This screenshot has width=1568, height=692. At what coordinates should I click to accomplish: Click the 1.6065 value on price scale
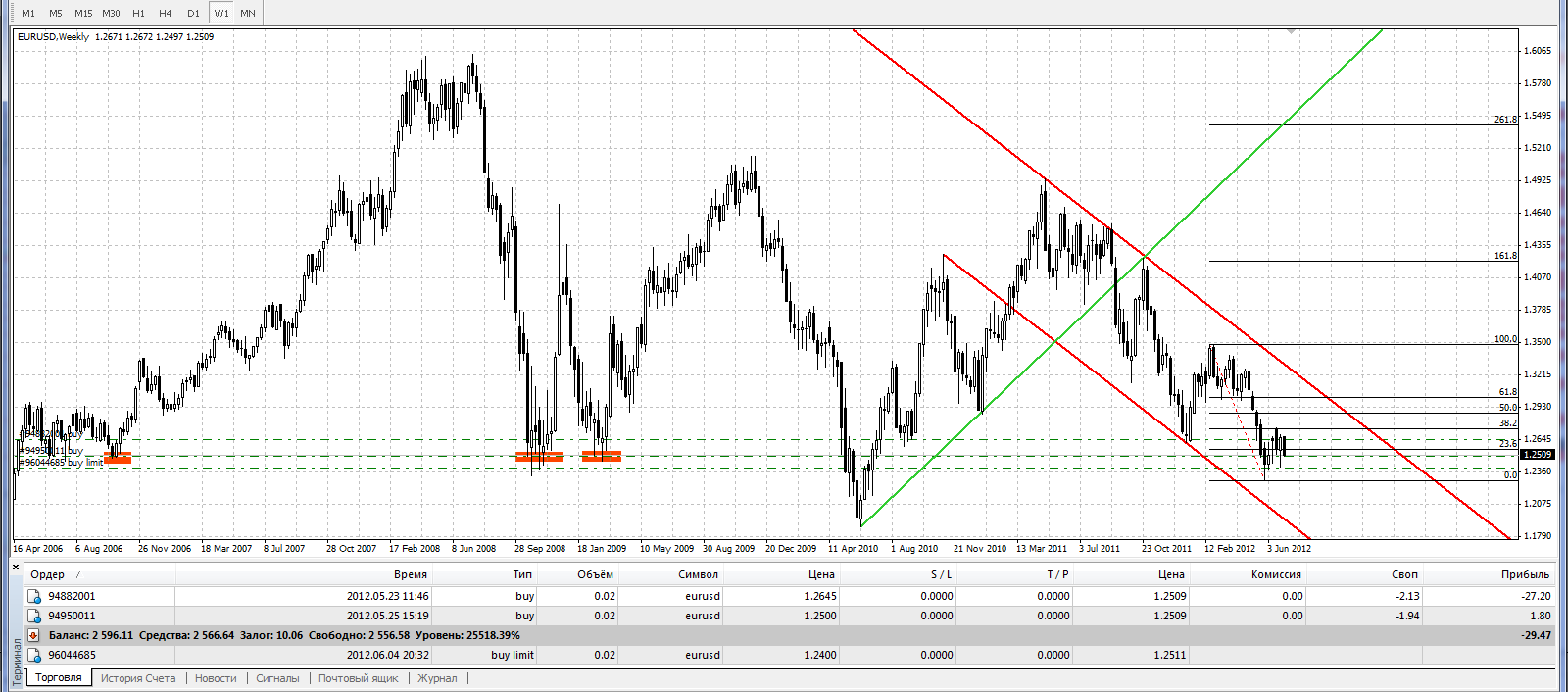pos(1537,50)
